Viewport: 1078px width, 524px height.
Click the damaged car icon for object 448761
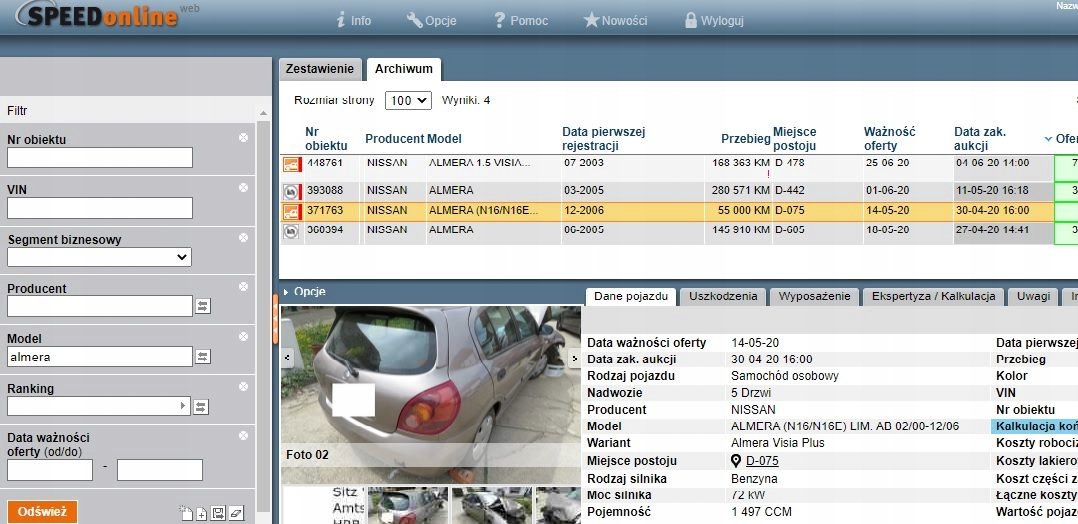[292, 164]
